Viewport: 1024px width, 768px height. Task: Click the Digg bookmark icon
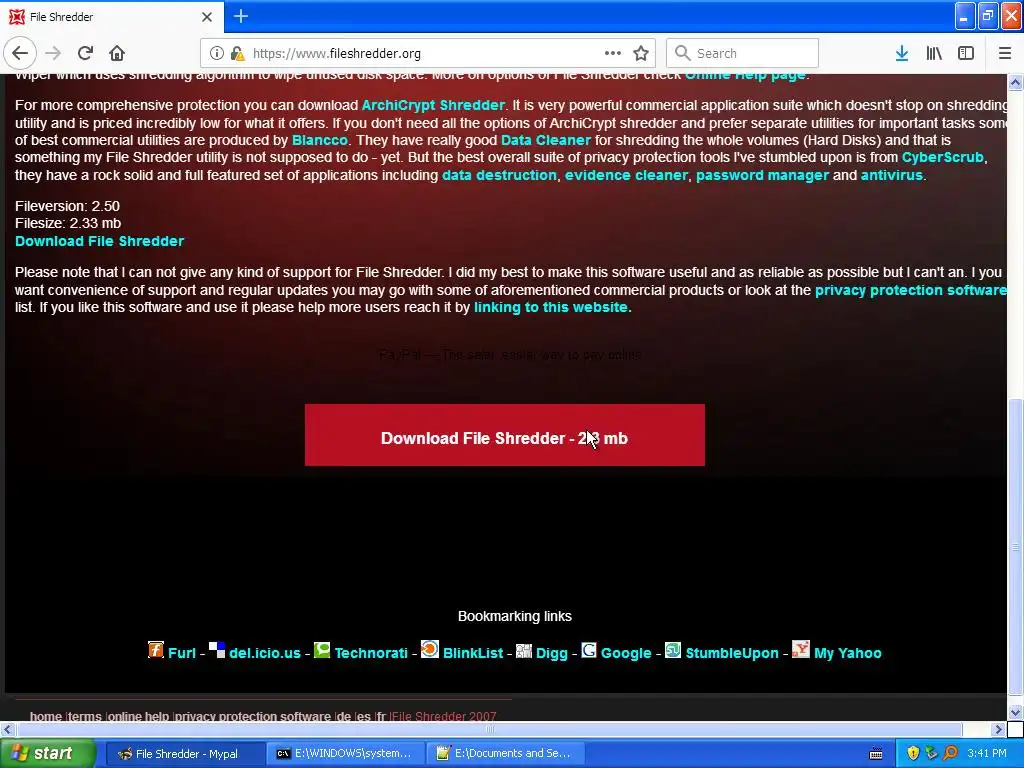pyautogui.click(x=524, y=650)
